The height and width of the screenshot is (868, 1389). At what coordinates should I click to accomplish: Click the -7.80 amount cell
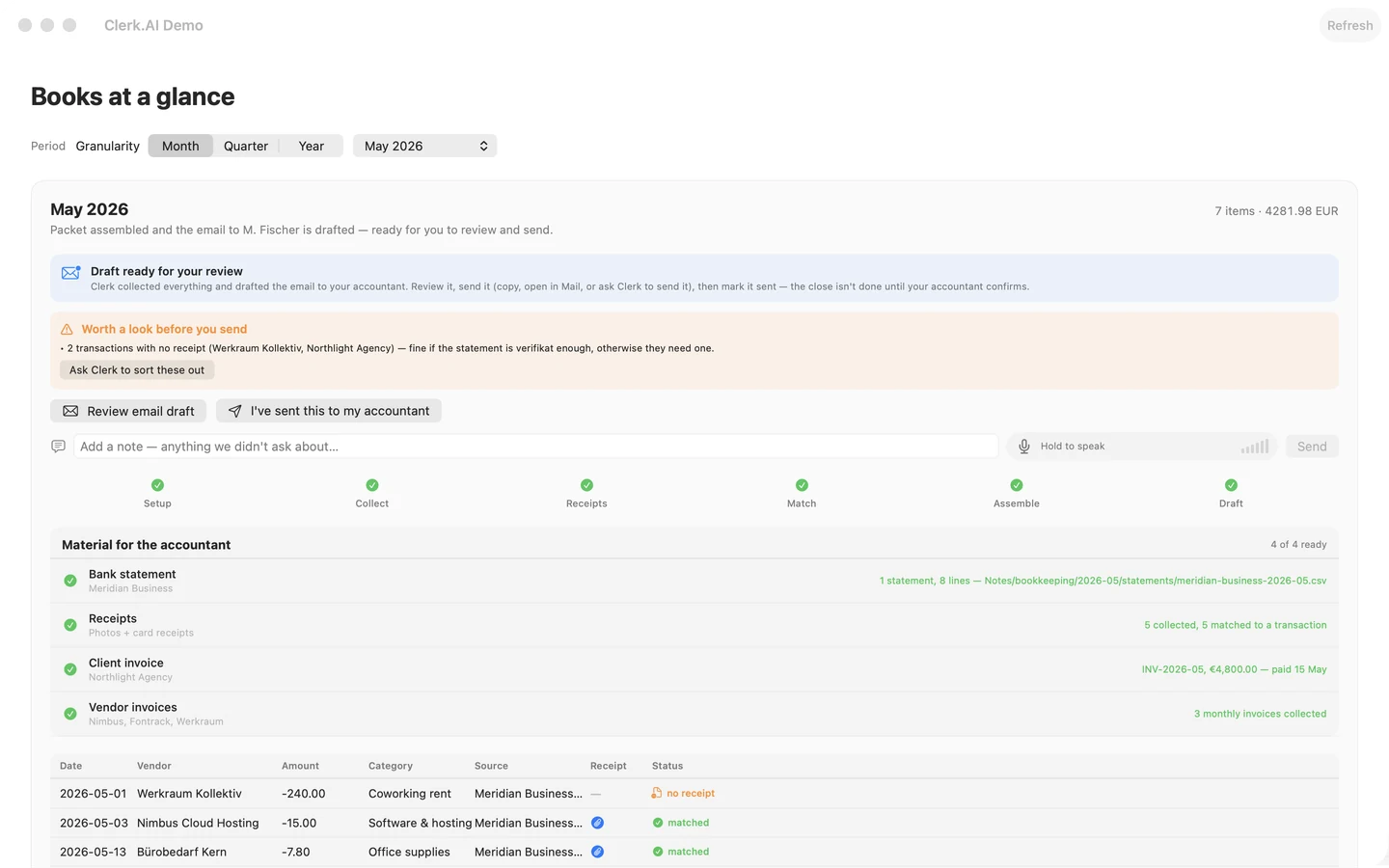[296, 852]
